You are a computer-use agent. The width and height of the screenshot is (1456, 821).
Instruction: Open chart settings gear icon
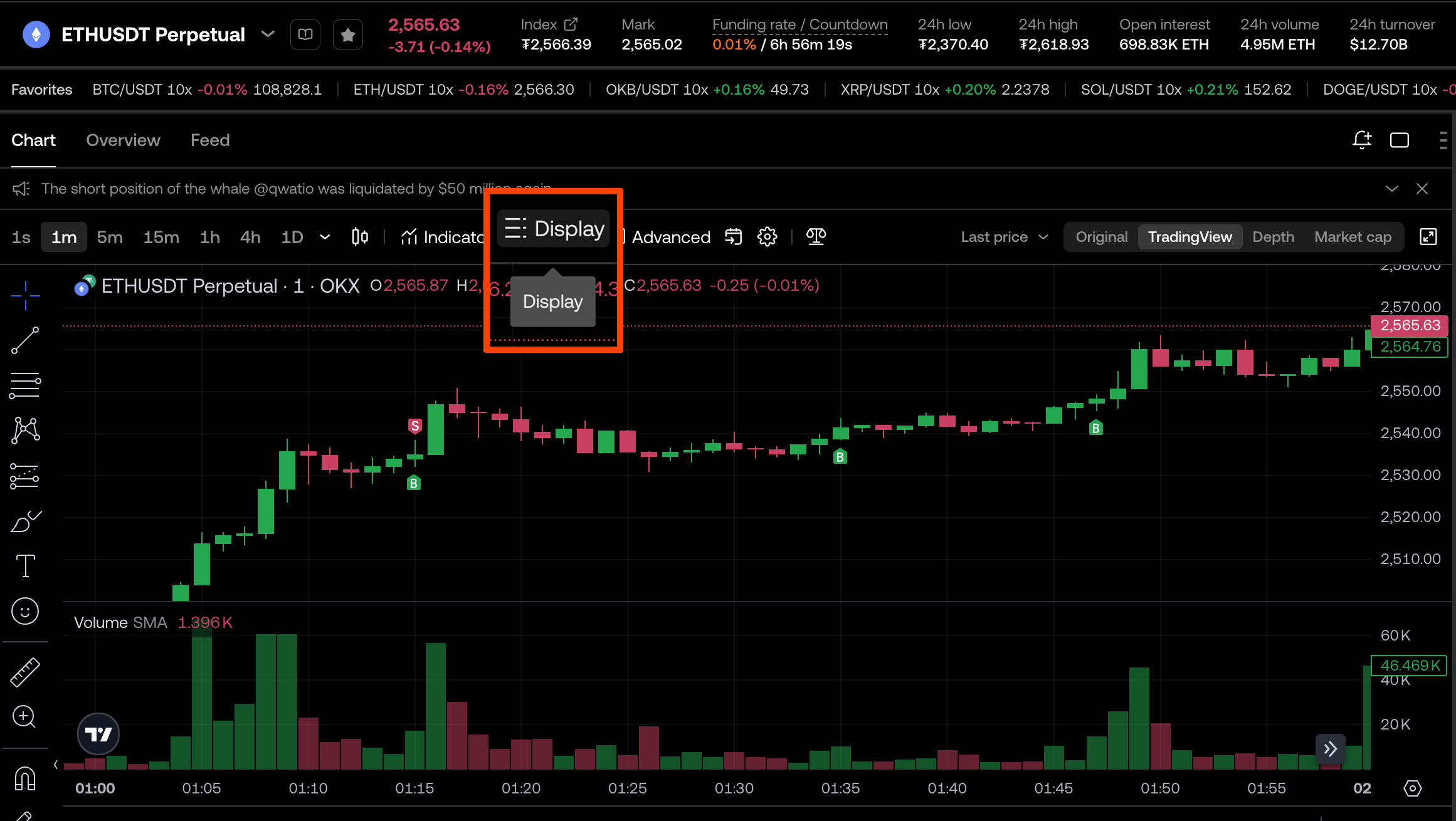tap(767, 237)
